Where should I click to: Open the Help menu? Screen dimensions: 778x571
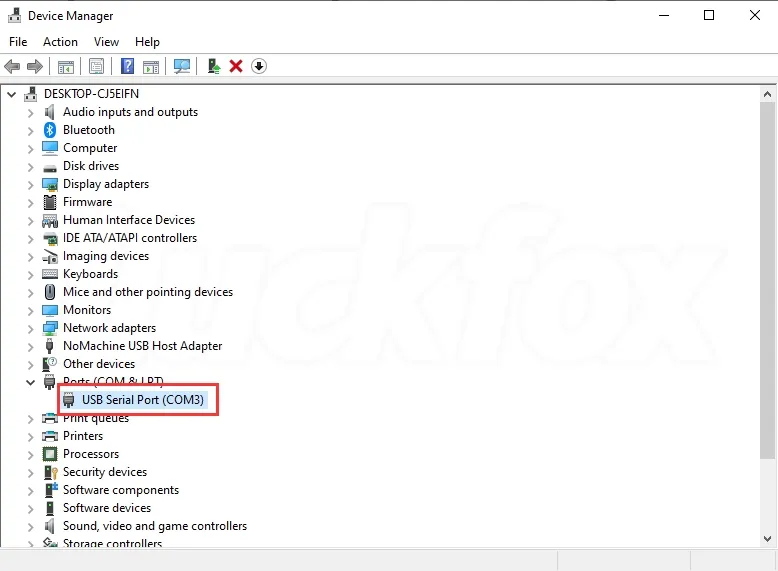click(147, 42)
